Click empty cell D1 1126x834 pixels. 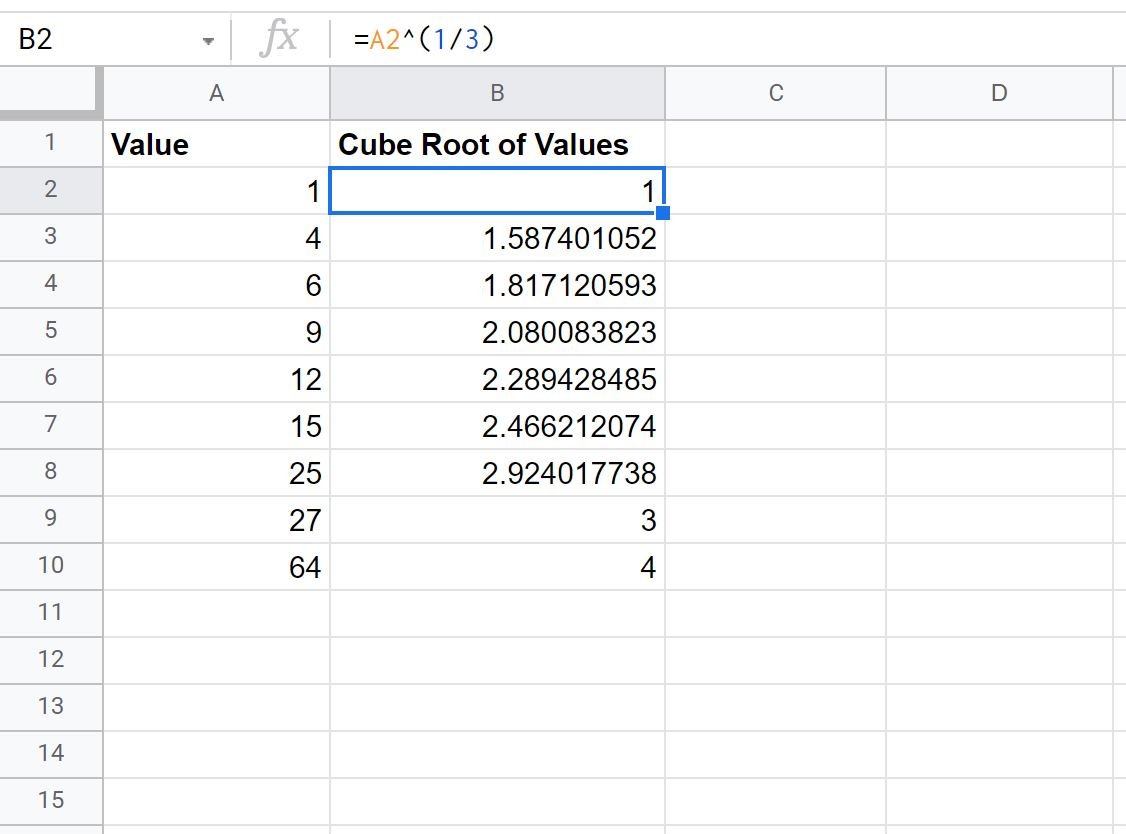[999, 144]
